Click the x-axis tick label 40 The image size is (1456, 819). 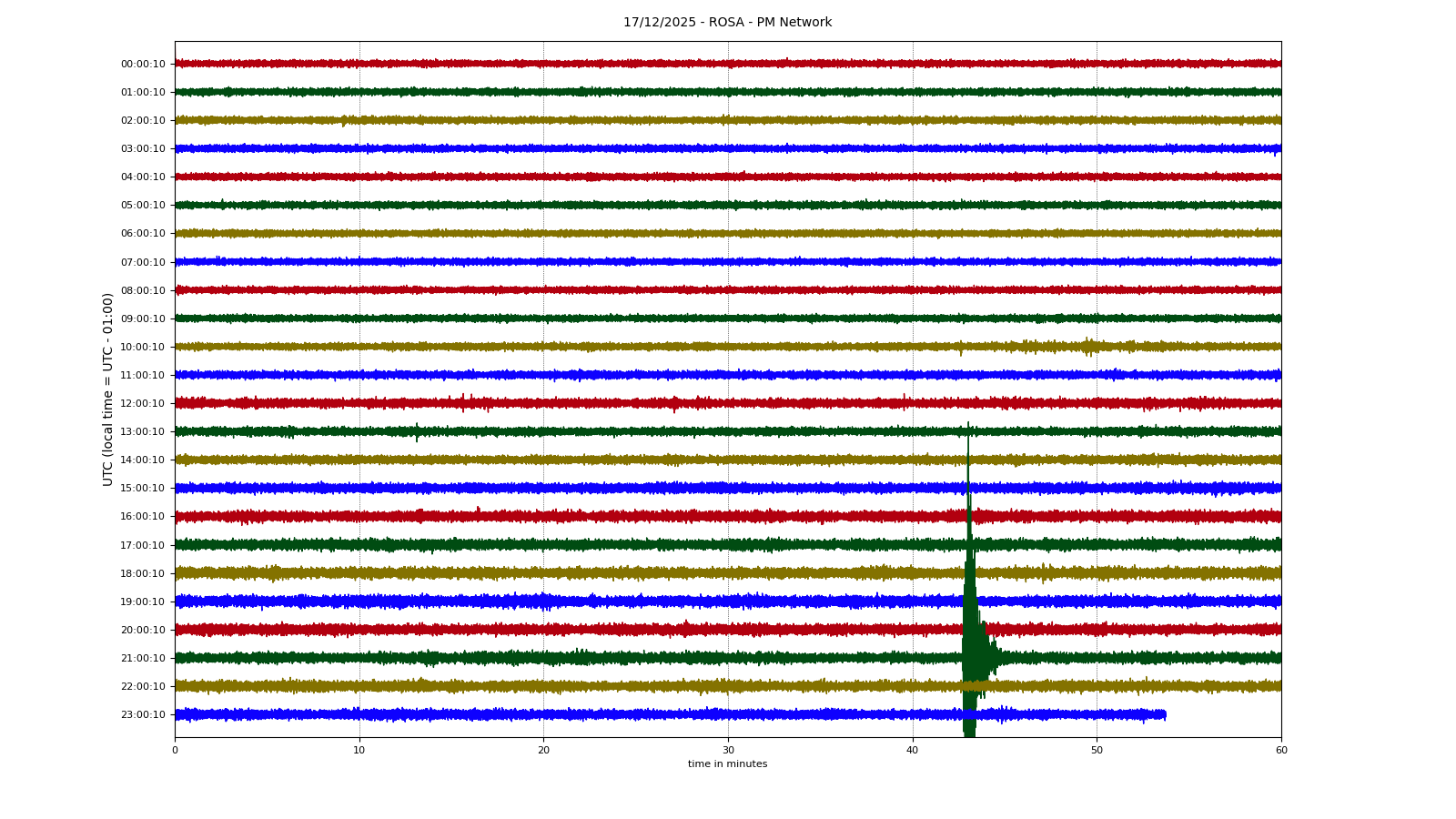point(913,751)
